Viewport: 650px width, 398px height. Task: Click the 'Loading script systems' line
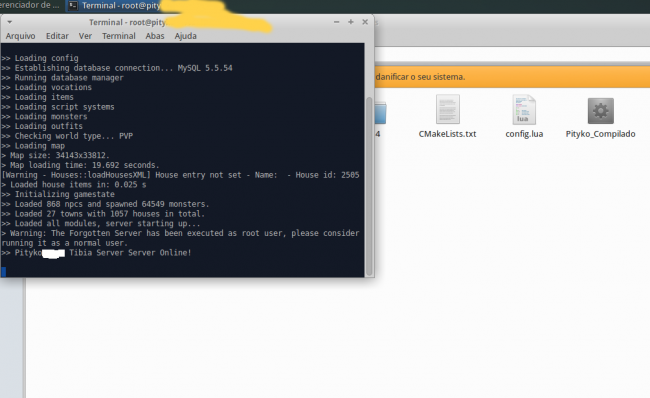pyautogui.click(x=58, y=107)
